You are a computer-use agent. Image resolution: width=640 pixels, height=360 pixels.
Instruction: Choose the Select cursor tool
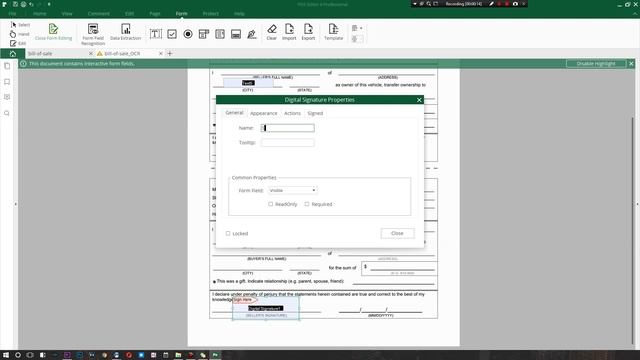[20, 25]
